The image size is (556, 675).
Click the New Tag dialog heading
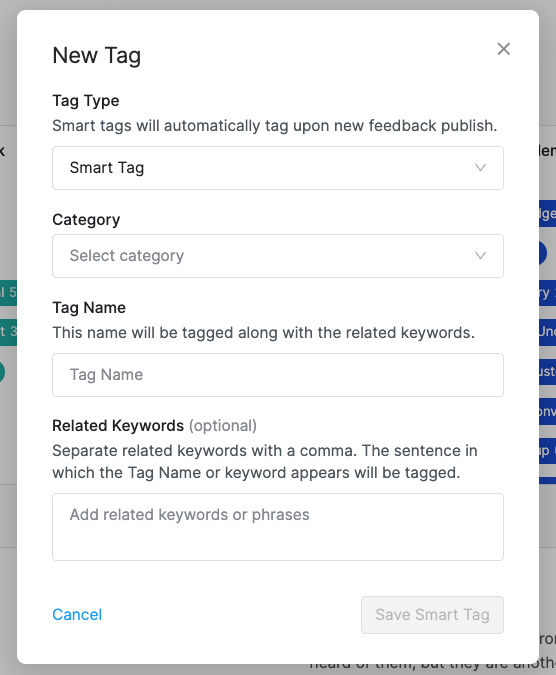tap(96, 56)
